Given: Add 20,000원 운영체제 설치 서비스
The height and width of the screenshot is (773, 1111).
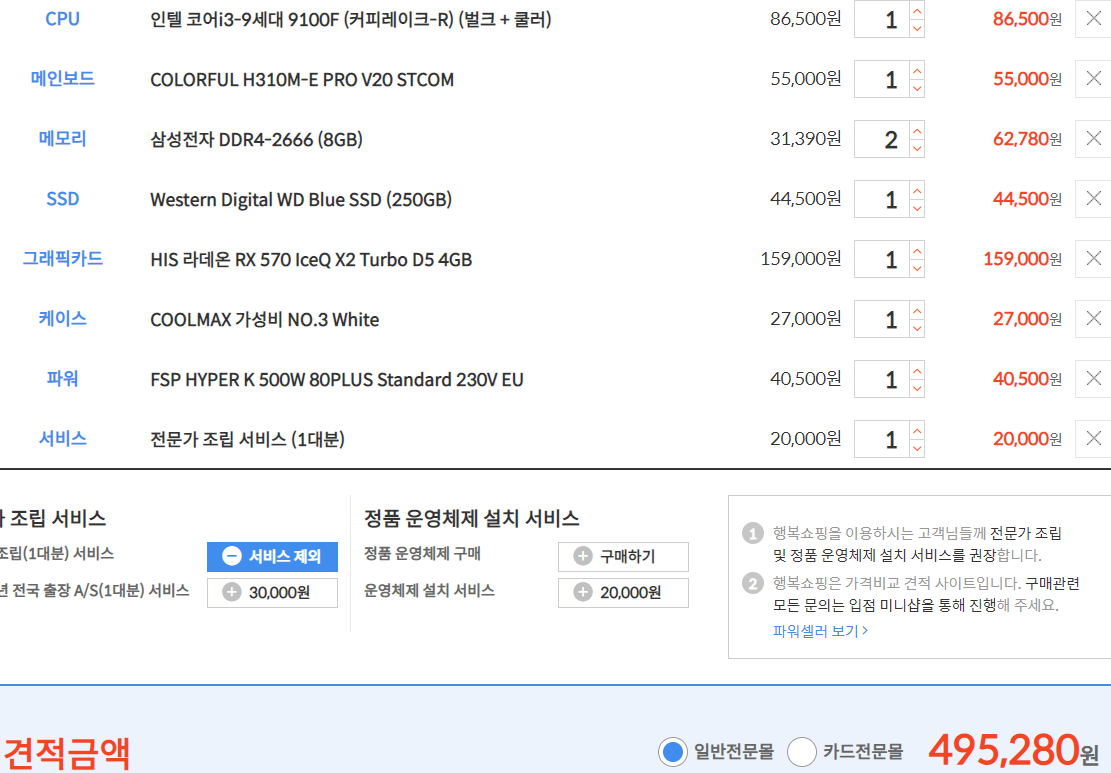Looking at the screenshot, I should tap(623, 592).
